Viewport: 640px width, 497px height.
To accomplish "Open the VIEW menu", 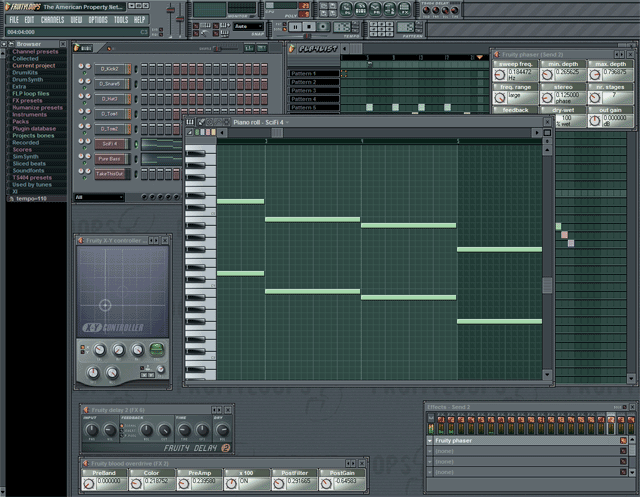I will pyautogui.click(x=76, y=20).
